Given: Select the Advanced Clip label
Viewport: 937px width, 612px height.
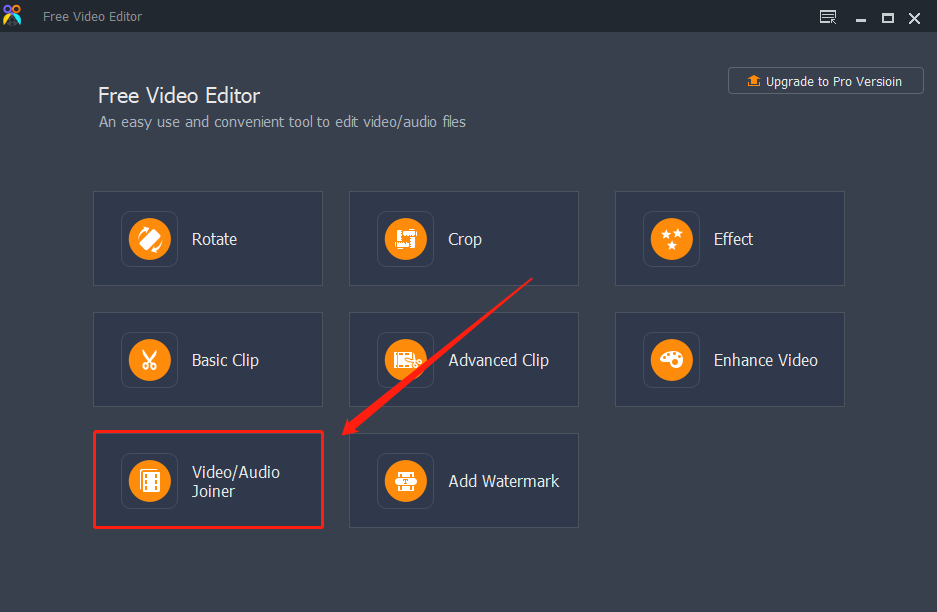Looking at the screenshot, I should (498, 360).
